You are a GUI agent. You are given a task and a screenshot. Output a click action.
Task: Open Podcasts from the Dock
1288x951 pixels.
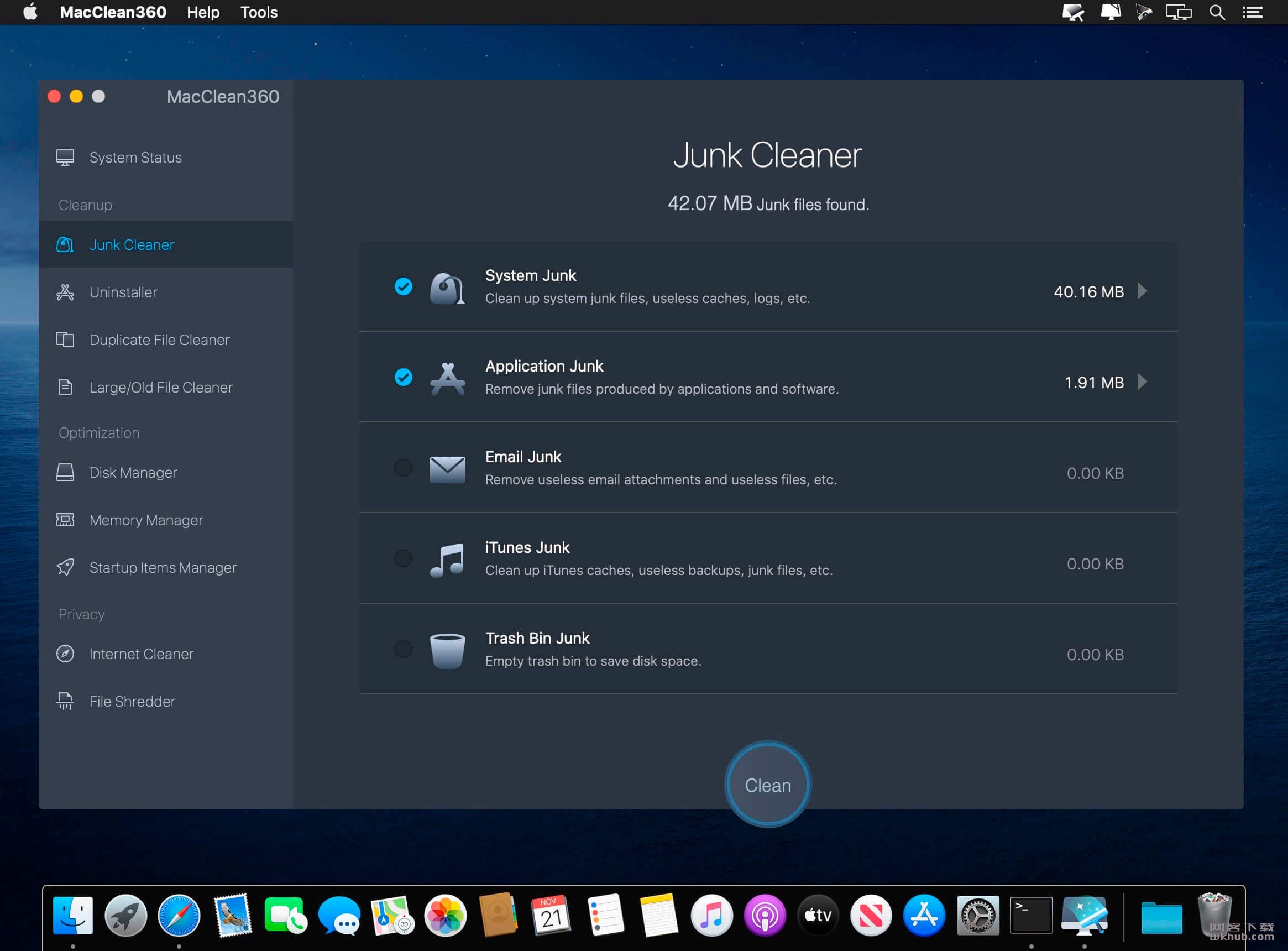click(765, 915)
